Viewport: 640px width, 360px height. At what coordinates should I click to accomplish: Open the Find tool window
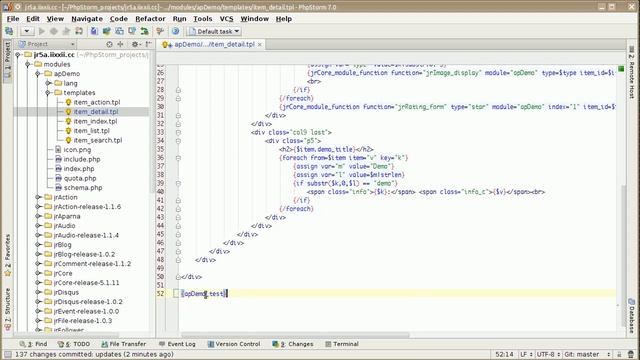coord(33,344)
